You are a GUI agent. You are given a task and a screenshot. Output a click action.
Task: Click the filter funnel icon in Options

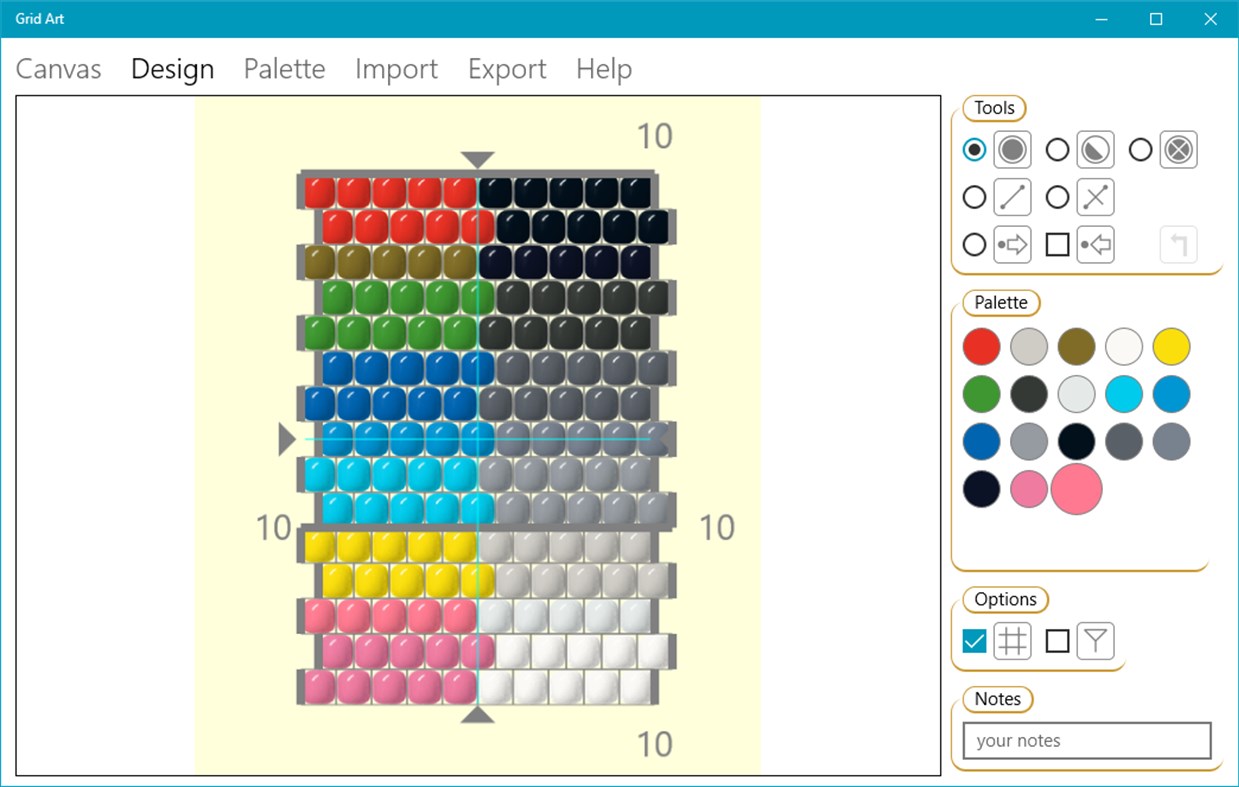pos(1096,640)
